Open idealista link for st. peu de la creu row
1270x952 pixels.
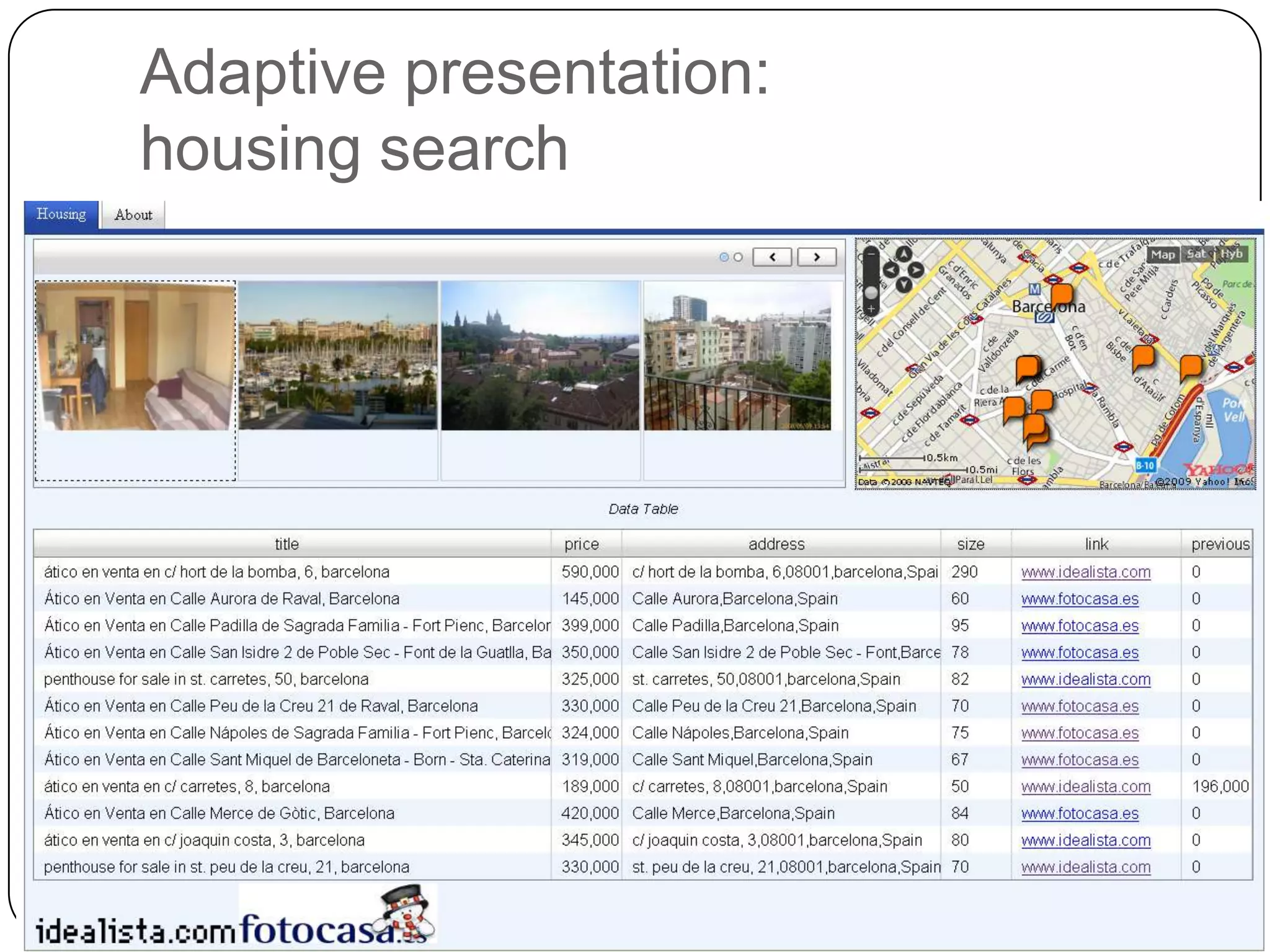[1086, 867]
